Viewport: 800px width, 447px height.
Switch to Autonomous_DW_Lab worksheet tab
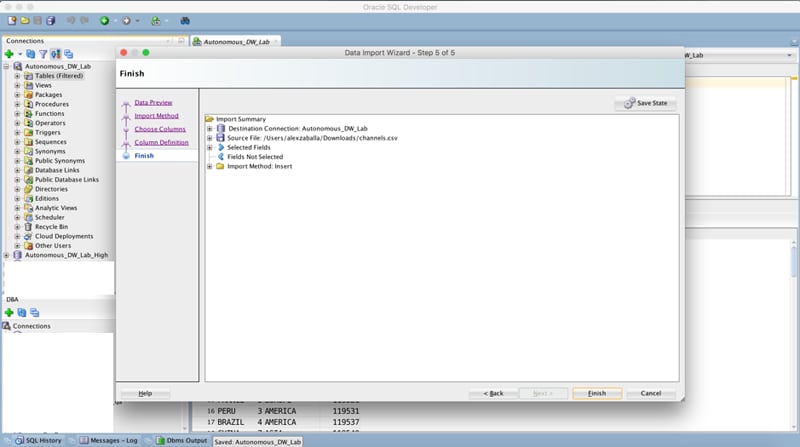(x=236, y=42)
